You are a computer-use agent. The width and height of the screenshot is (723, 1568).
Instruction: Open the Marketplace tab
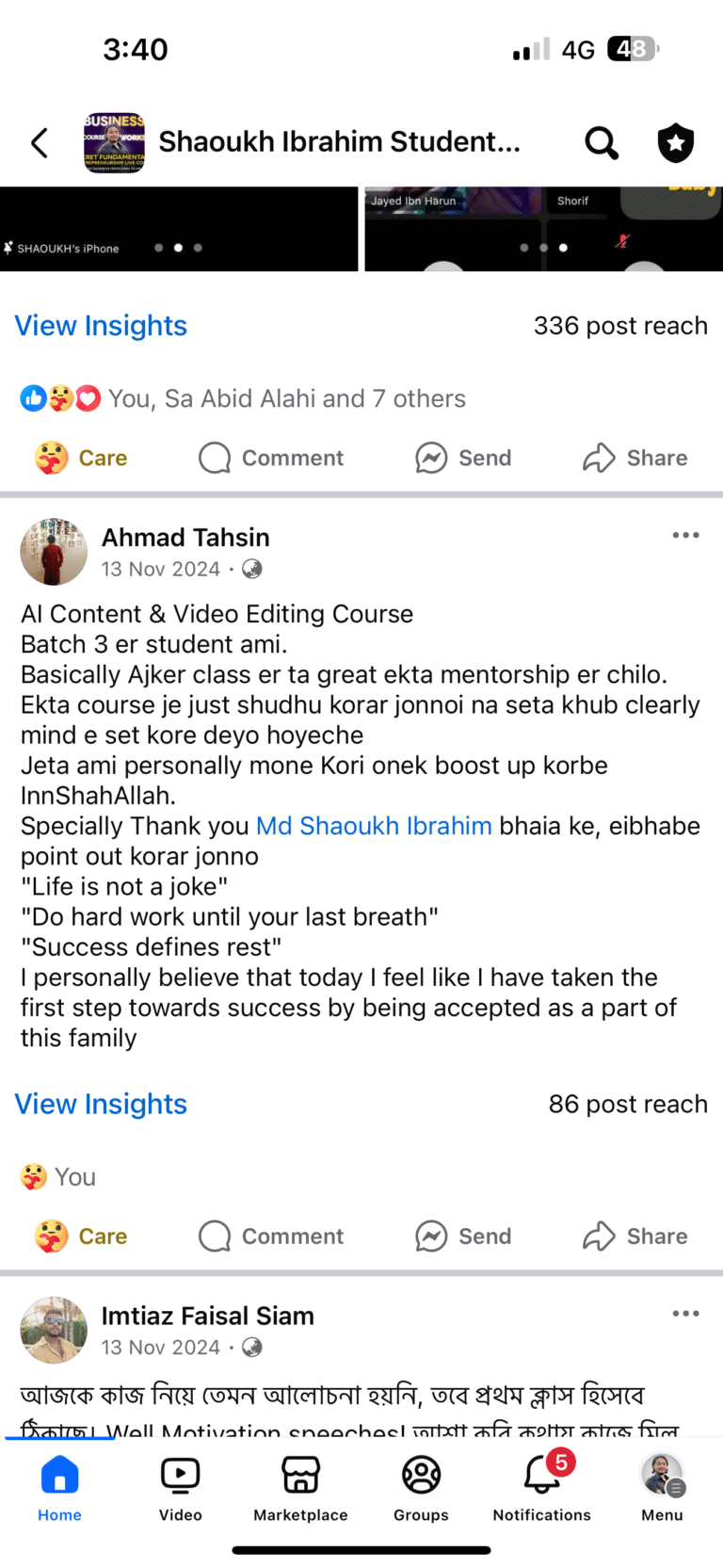click(300, 1487)
